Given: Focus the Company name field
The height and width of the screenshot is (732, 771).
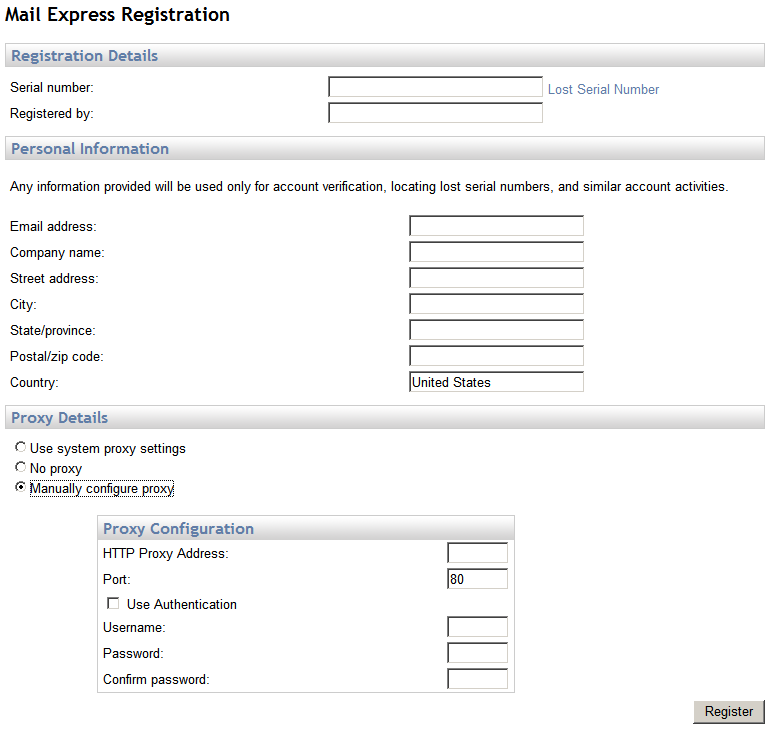Looking at the screenshot, I should pos(496,252).
